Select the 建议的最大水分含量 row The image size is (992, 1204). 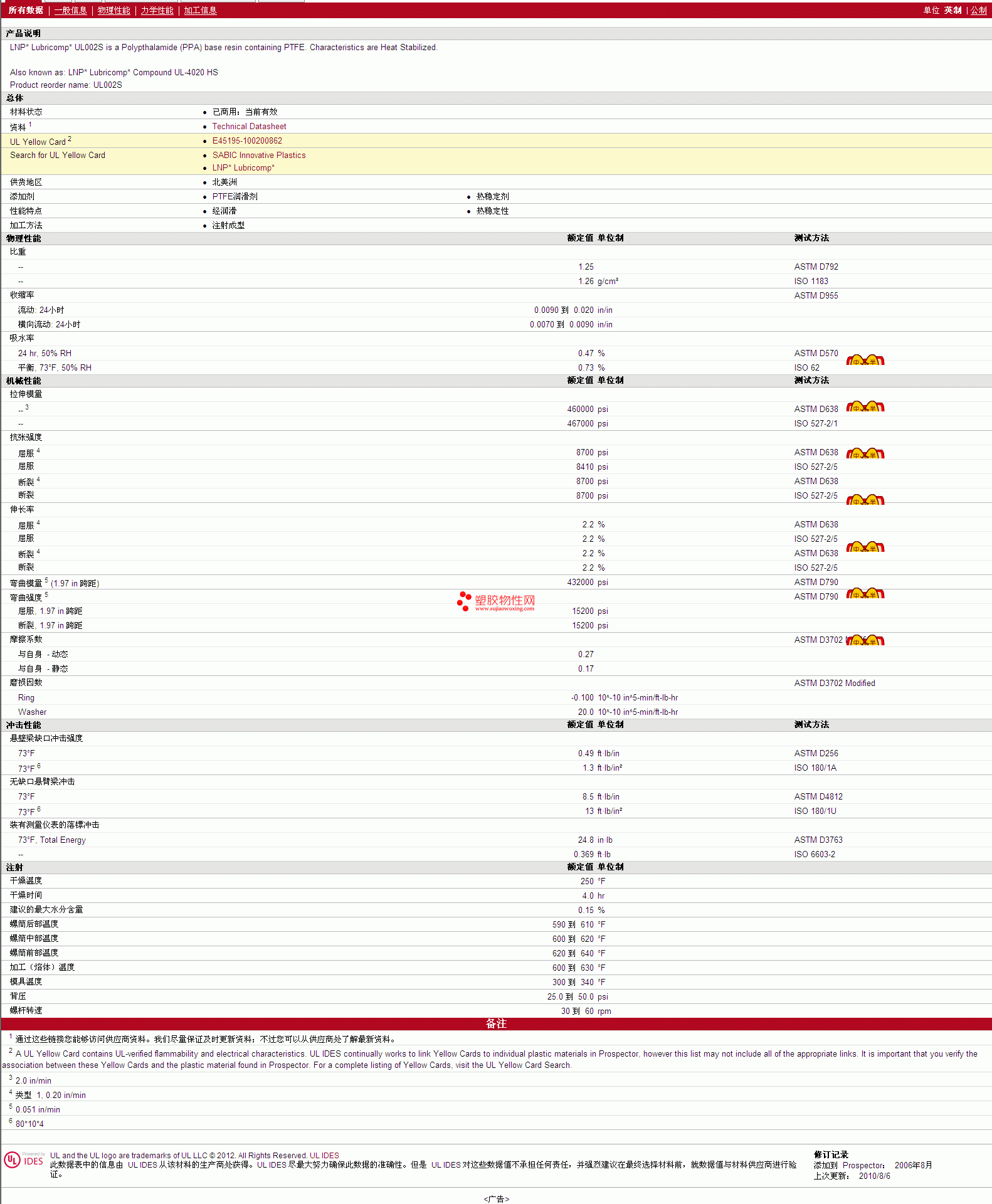[496, 910]
